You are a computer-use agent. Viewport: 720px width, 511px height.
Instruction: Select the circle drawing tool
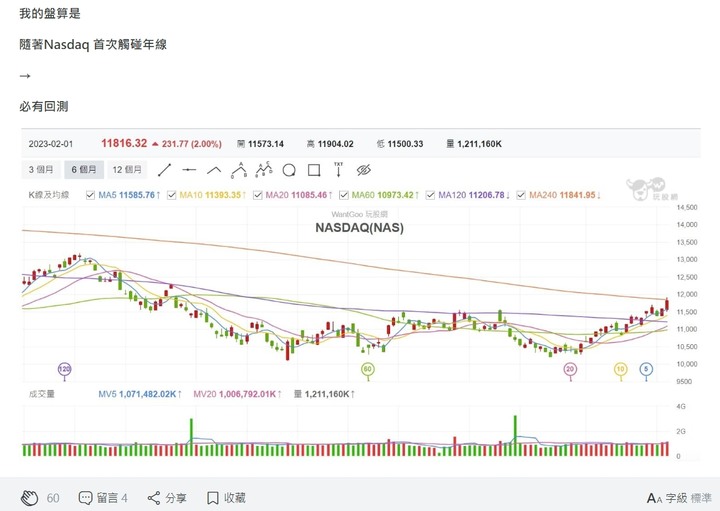pos(289,170)
